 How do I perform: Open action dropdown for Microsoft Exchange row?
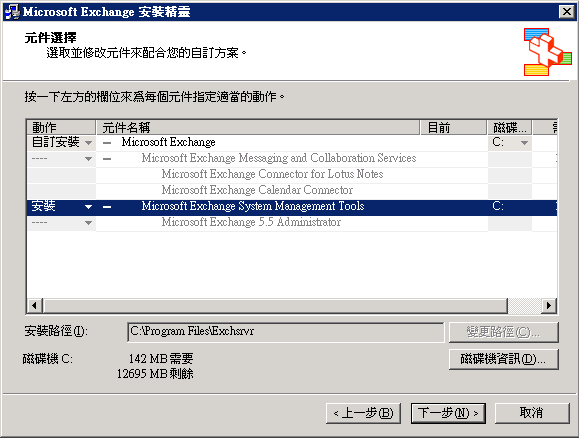pos(88,143)
